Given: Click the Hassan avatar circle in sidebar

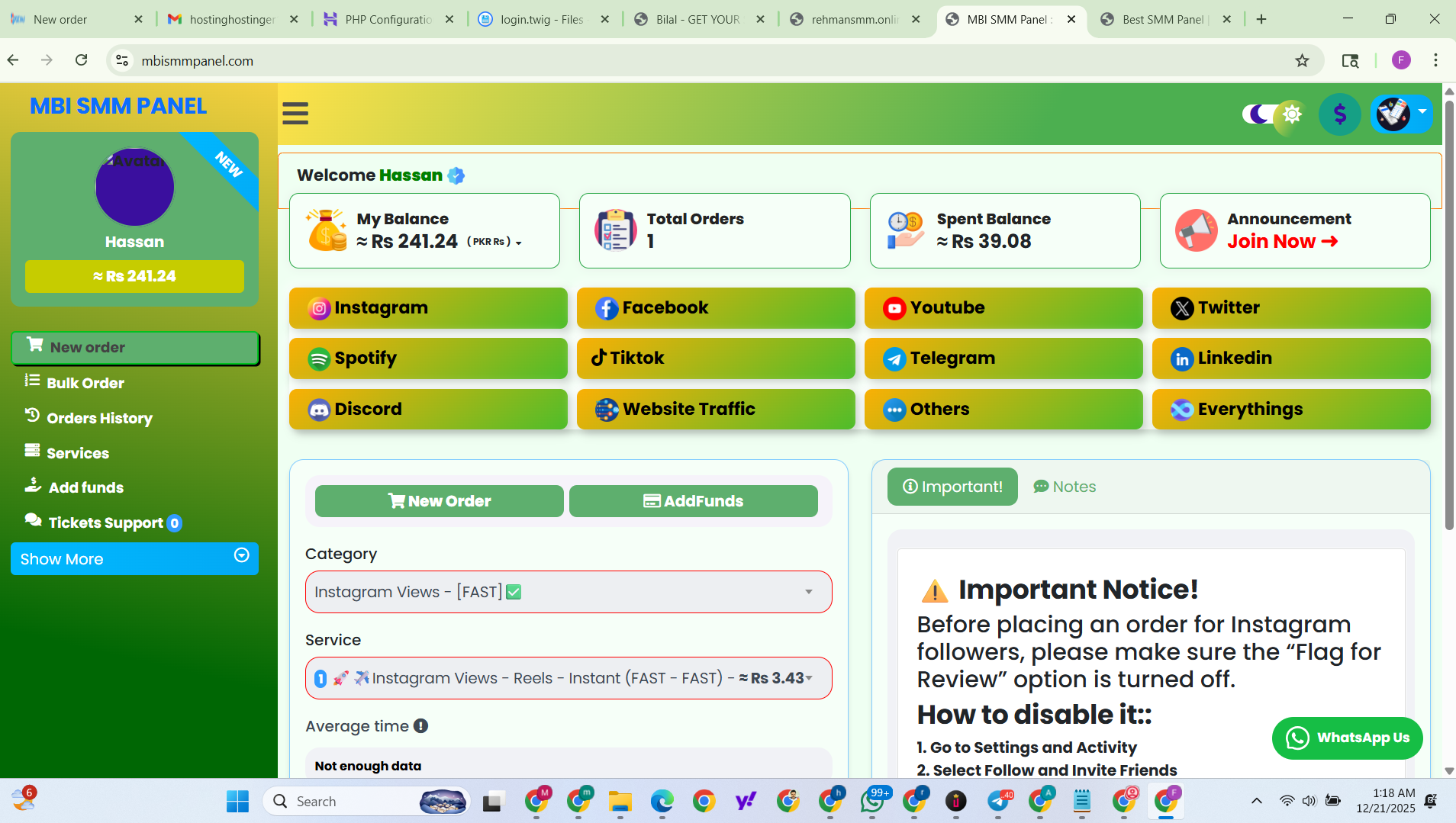Looking at the screenshot, I should click(134, 187).
